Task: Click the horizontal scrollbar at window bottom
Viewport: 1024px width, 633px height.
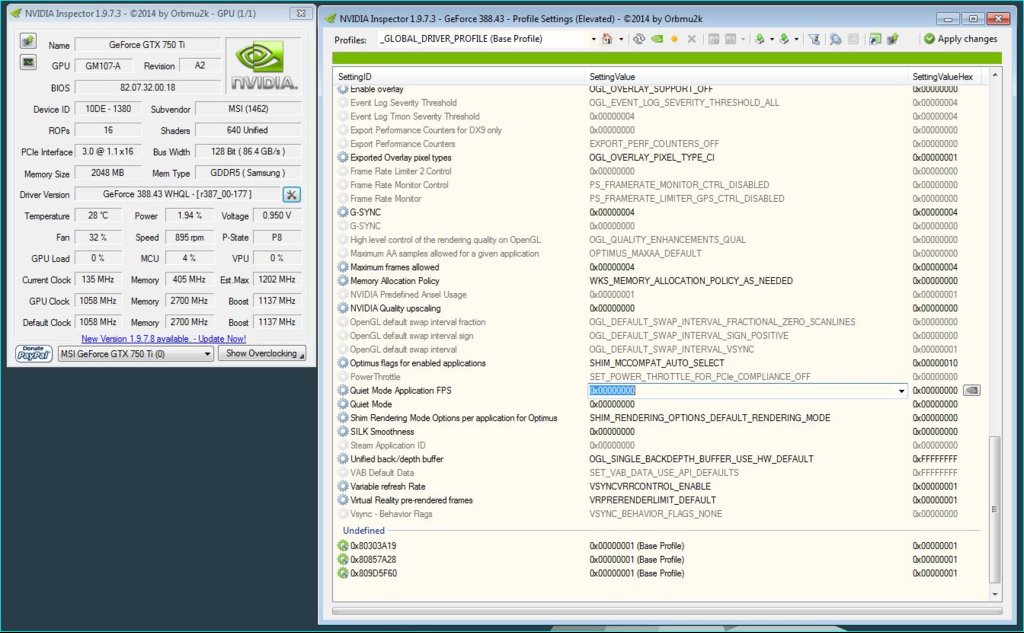Action: (x=667, y=611)
